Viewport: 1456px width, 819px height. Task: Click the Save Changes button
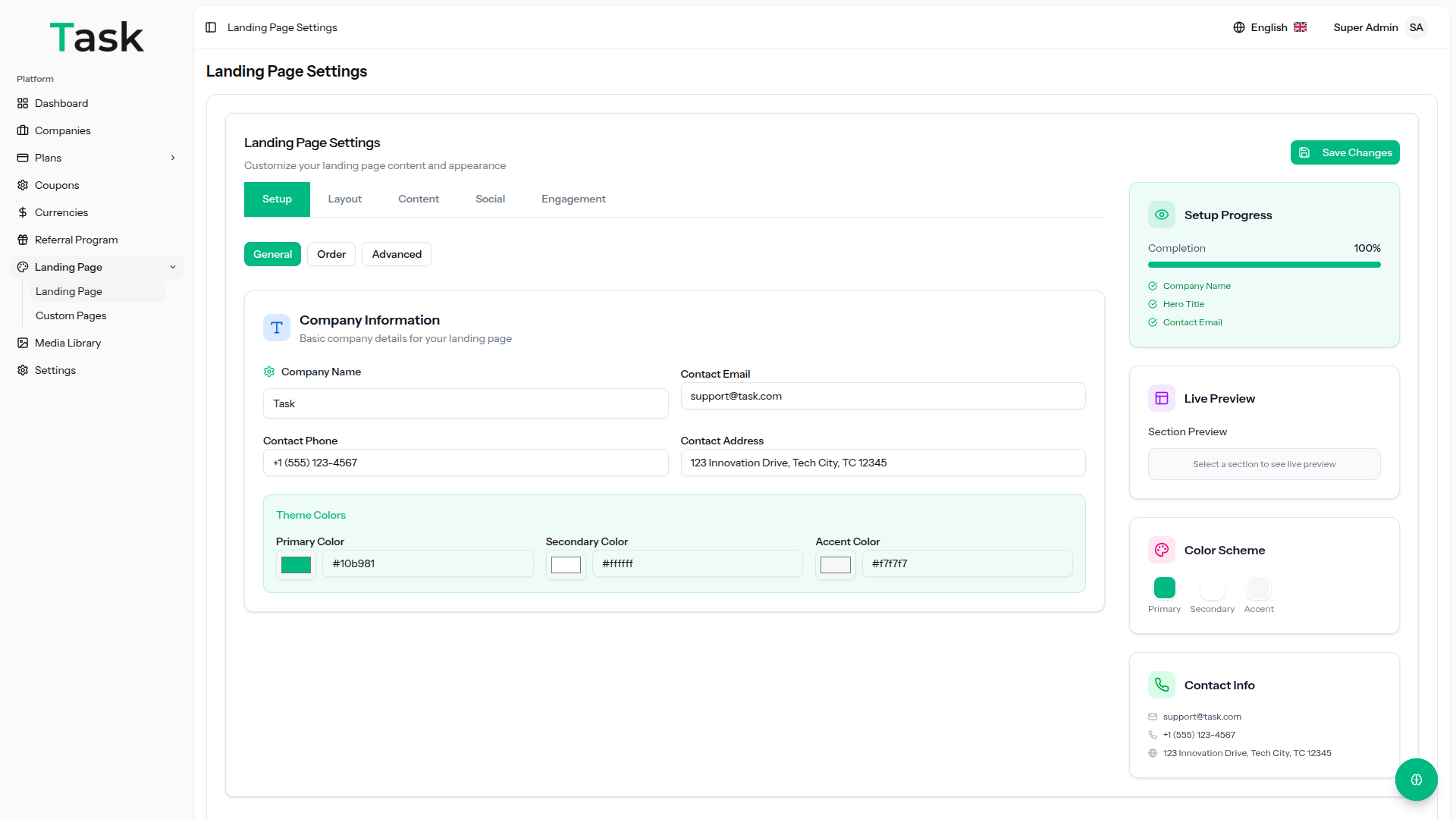pyautogui.click(x=1345, y=152)
